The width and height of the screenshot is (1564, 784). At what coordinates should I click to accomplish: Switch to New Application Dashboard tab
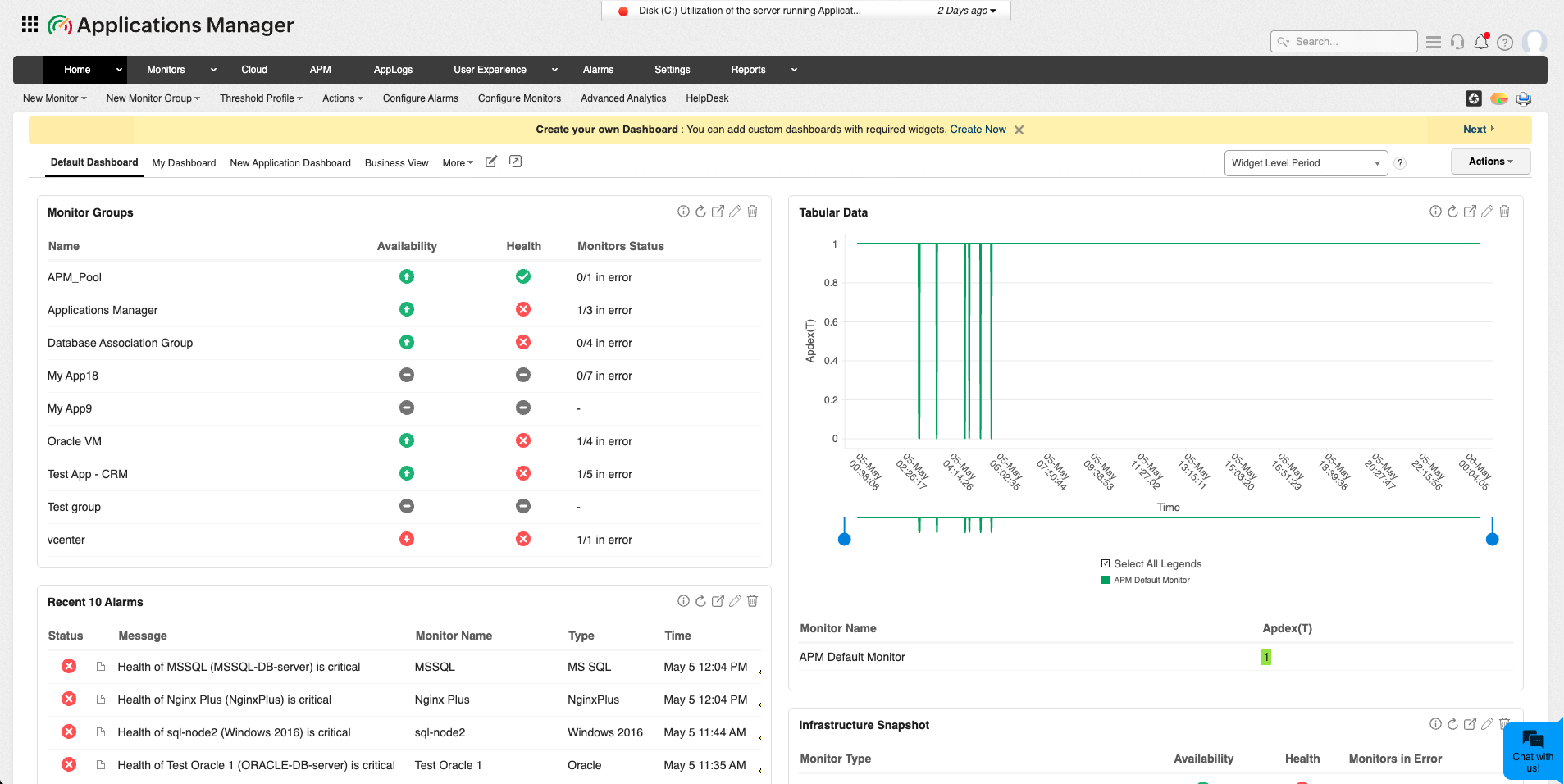click(290, 163)
